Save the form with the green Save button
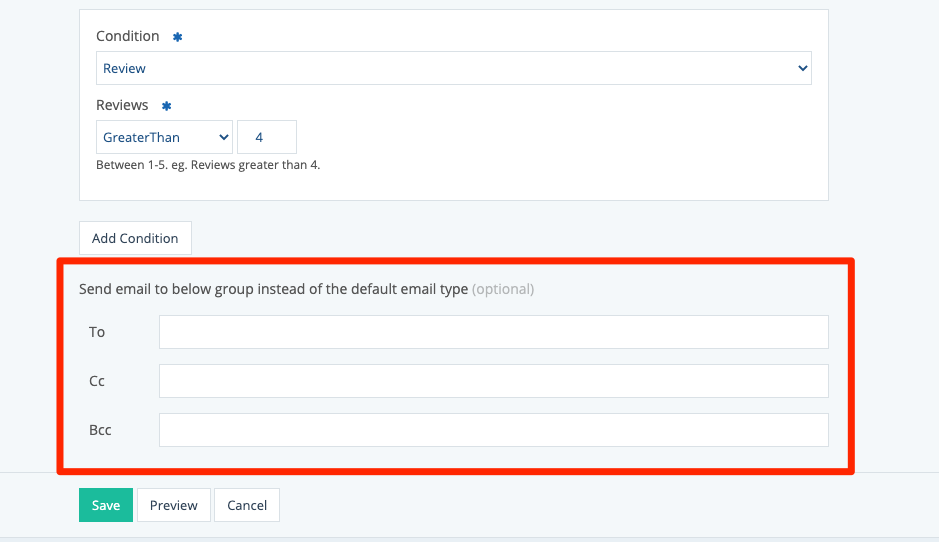 106,505
